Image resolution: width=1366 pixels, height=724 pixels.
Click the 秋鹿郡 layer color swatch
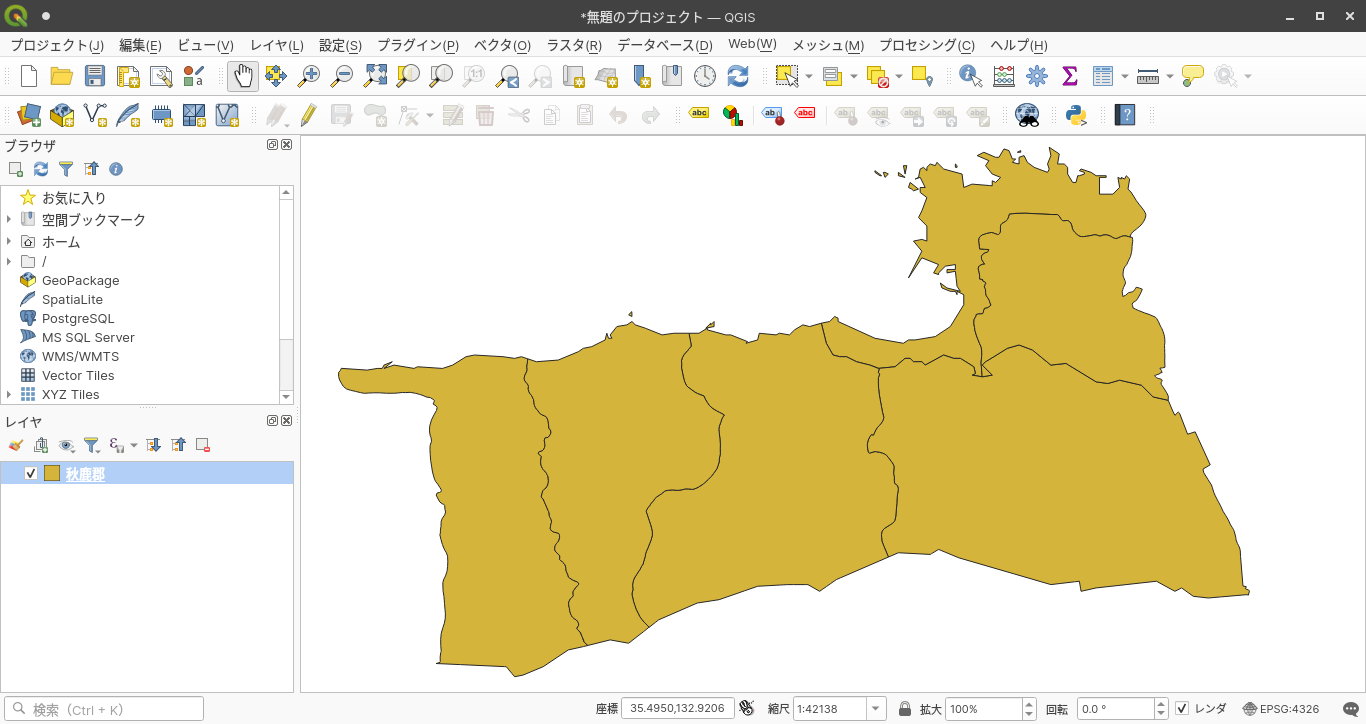click(52, 474)
